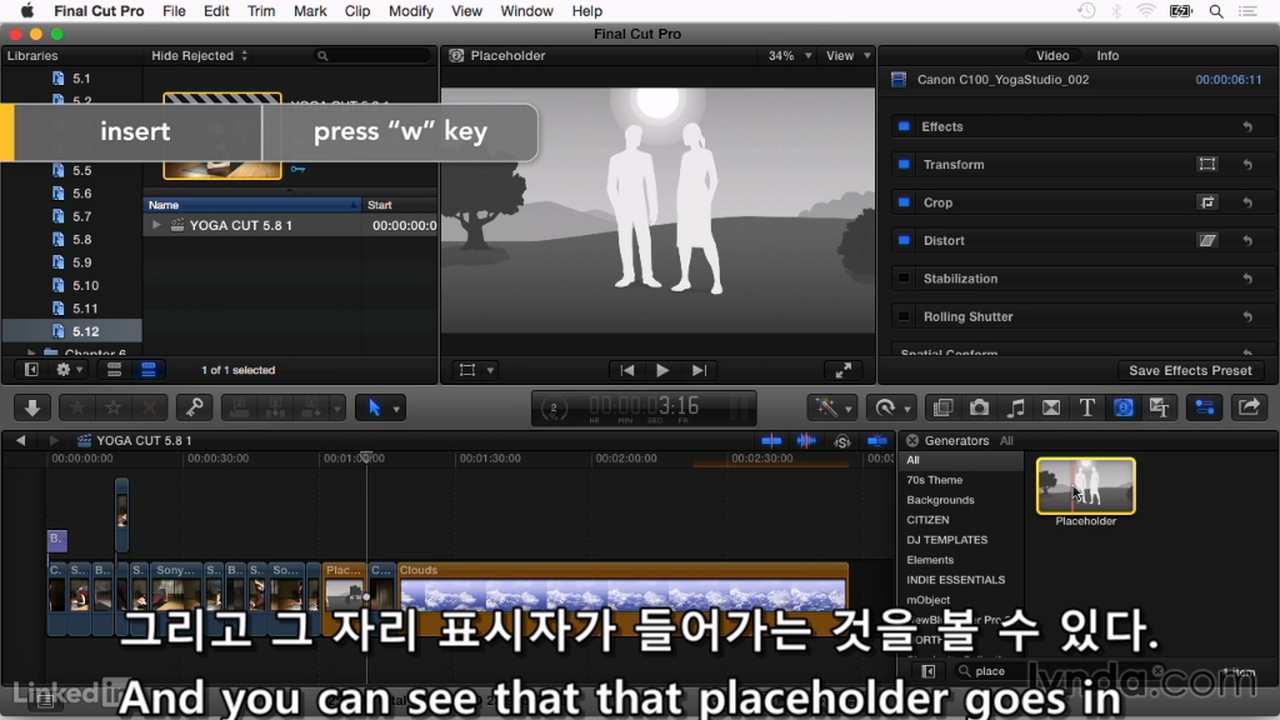
Task: Toggle the Inspector button
Action: click(1204, 407)
